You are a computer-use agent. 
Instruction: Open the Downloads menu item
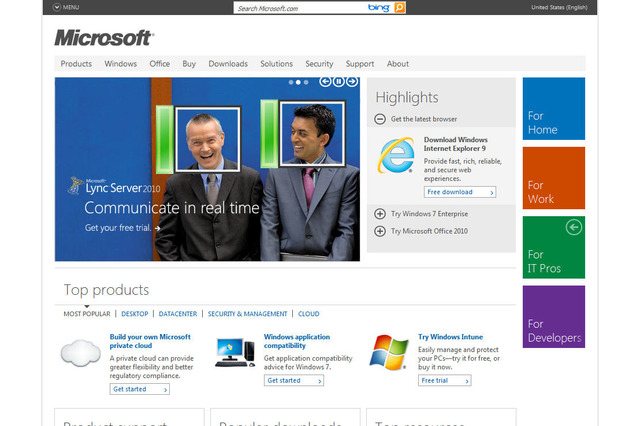[228, 64]
